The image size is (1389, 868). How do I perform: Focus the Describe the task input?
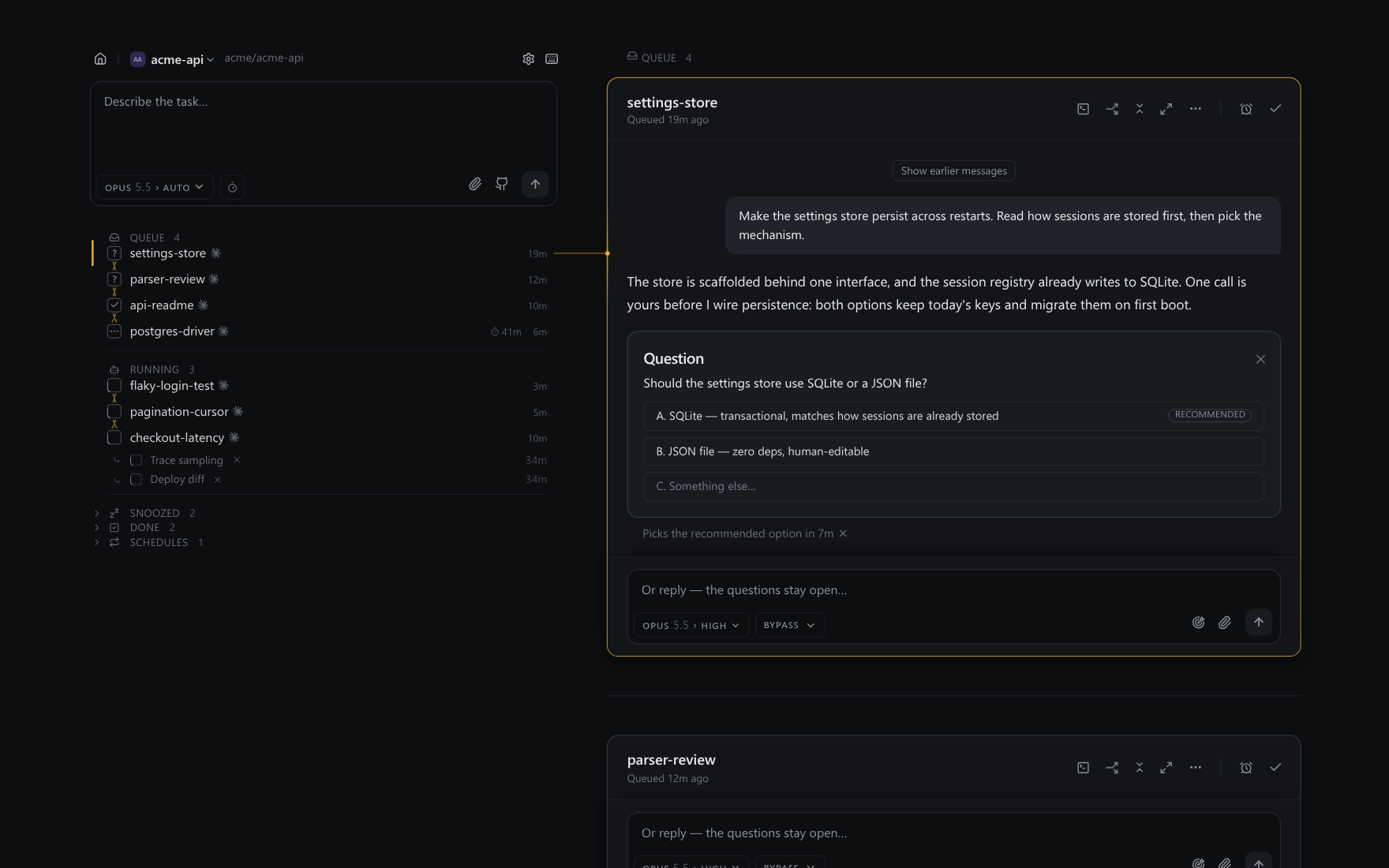point(324,125)
